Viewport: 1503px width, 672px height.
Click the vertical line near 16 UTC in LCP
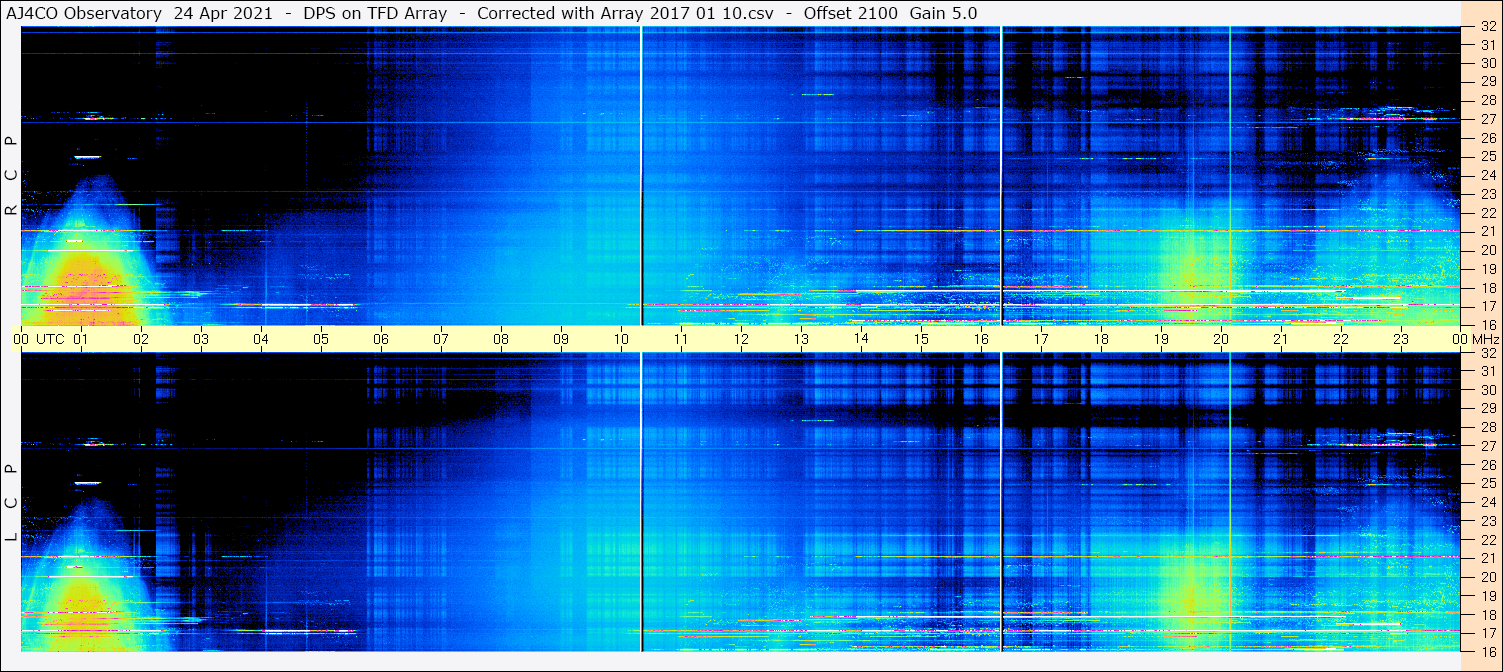click(x=1001, y=501)
